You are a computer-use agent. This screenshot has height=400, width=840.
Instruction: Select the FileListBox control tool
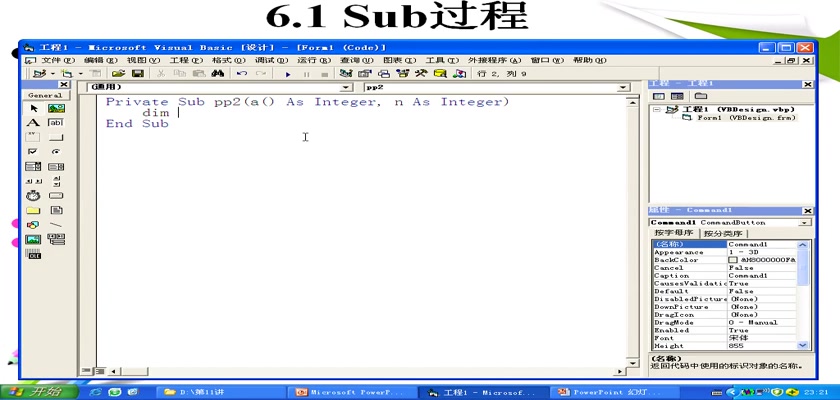[56, 210]
